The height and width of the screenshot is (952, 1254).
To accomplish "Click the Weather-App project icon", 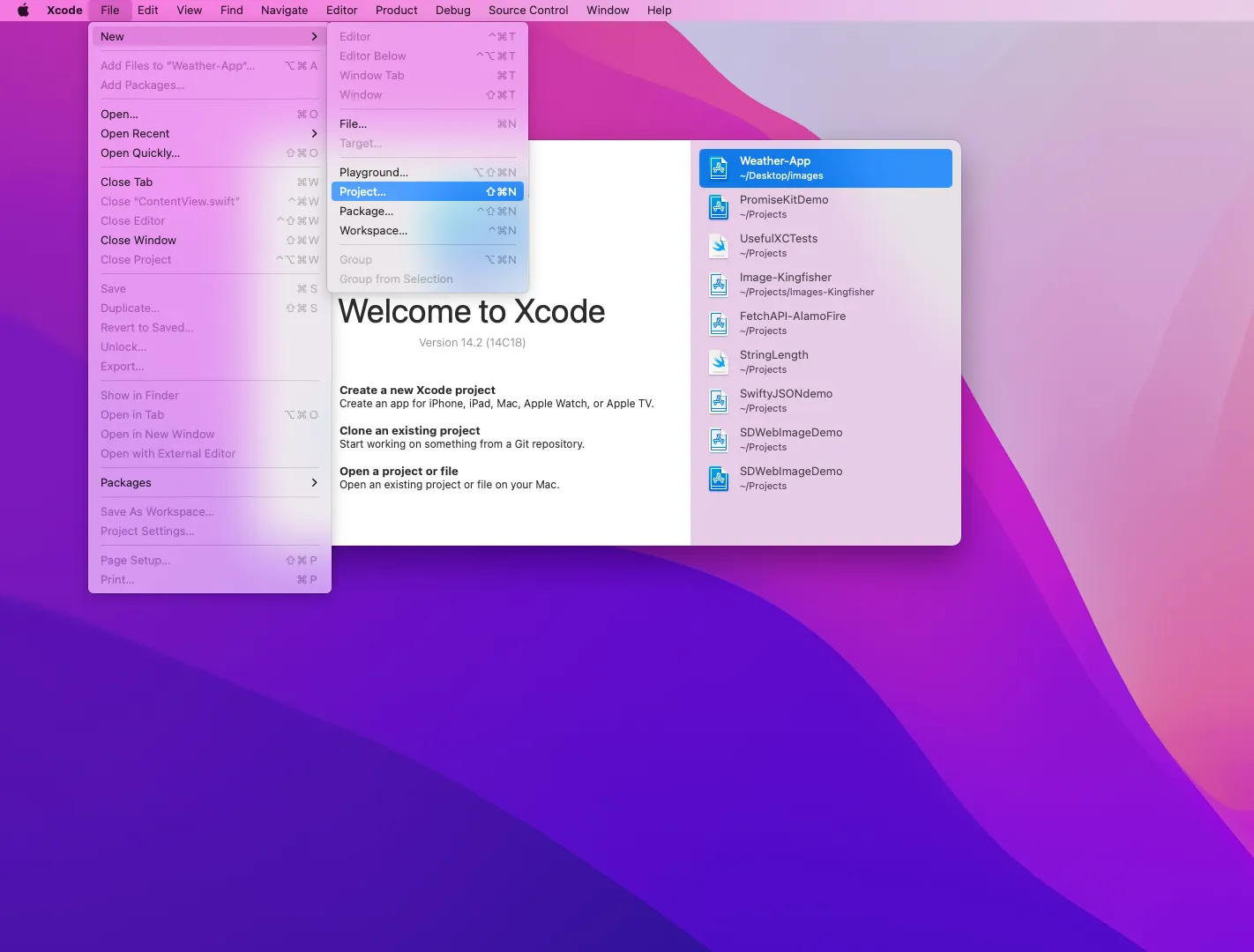I will (x=720, y=167).
